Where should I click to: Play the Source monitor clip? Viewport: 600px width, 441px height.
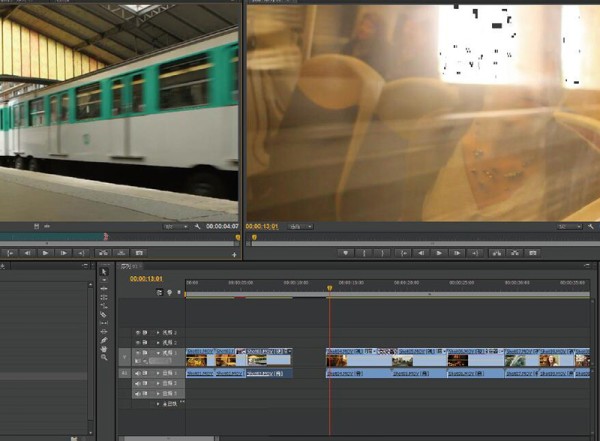pyautogui.click(x=45, y=253)
